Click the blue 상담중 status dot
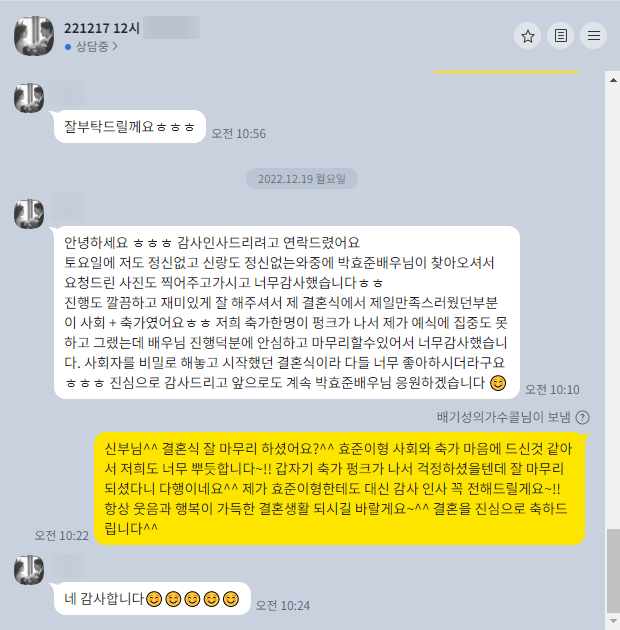Viewport: 620px width, 630px height. pos(68,47)
